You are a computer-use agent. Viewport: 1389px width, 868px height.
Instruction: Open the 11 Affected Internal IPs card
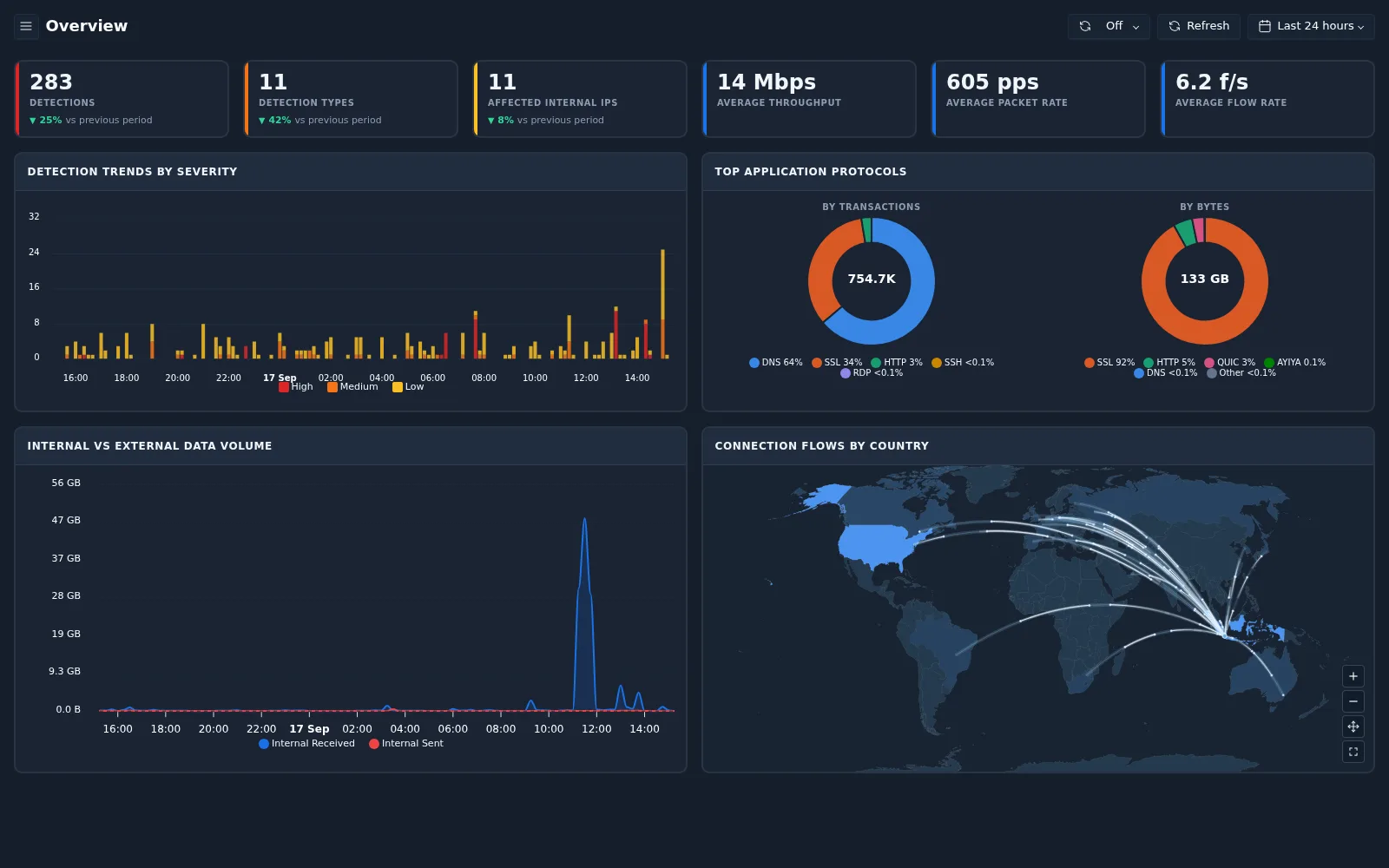point(580,99)
